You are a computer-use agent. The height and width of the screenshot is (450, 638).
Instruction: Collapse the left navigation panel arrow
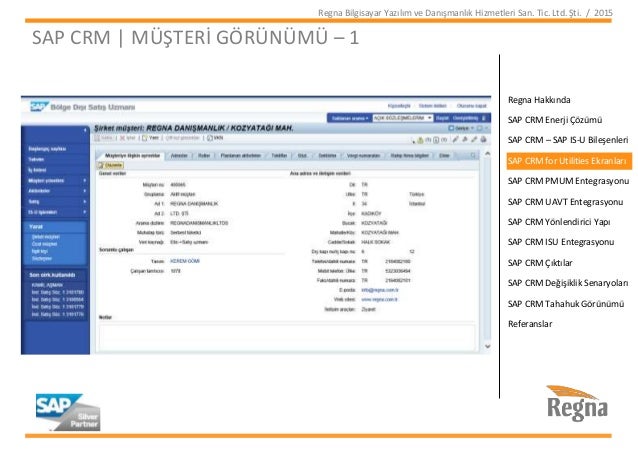[x=85, y=130]
